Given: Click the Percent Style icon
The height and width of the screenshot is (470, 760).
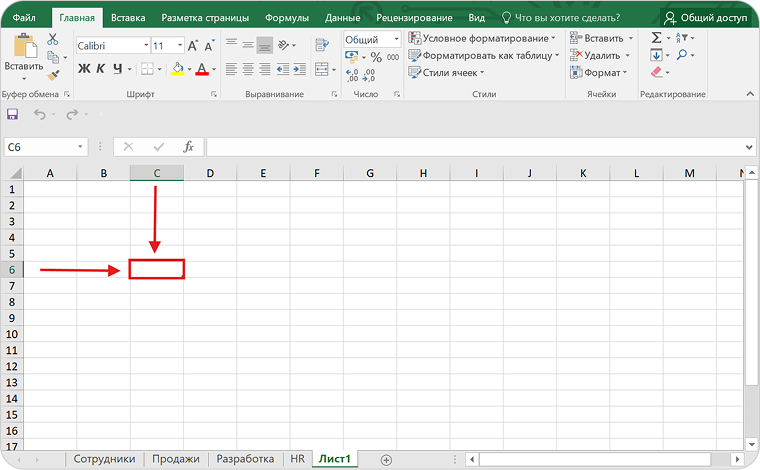Looking at the screenshot, I should [377, 57].
